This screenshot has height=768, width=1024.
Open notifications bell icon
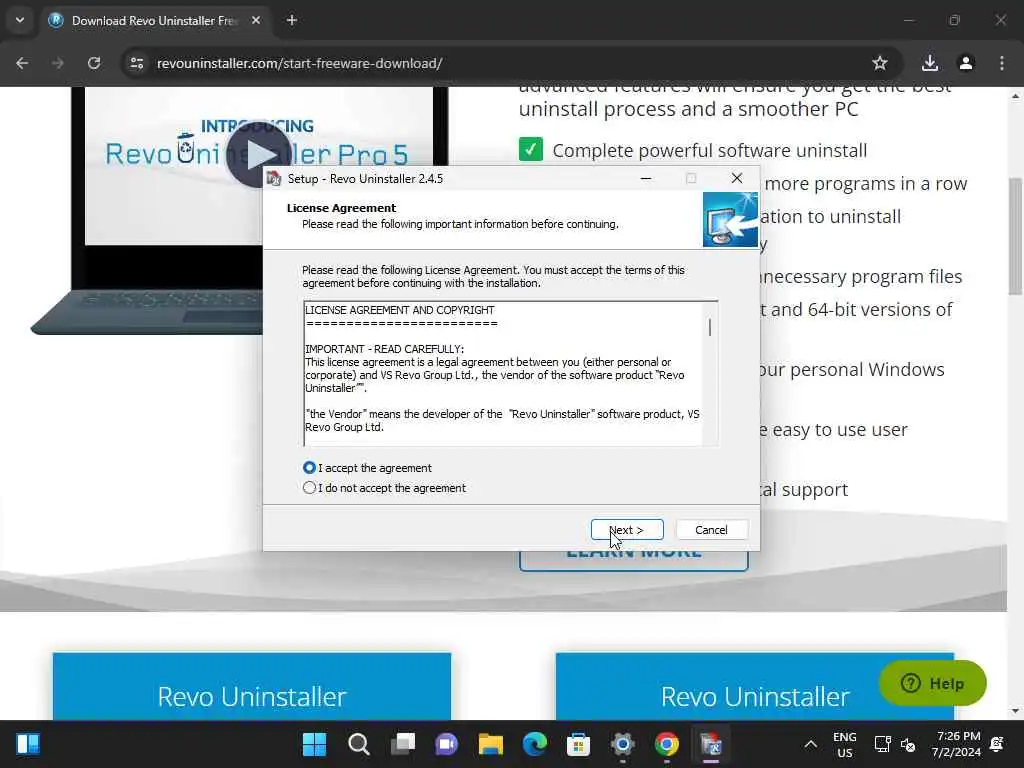point(997,744)
